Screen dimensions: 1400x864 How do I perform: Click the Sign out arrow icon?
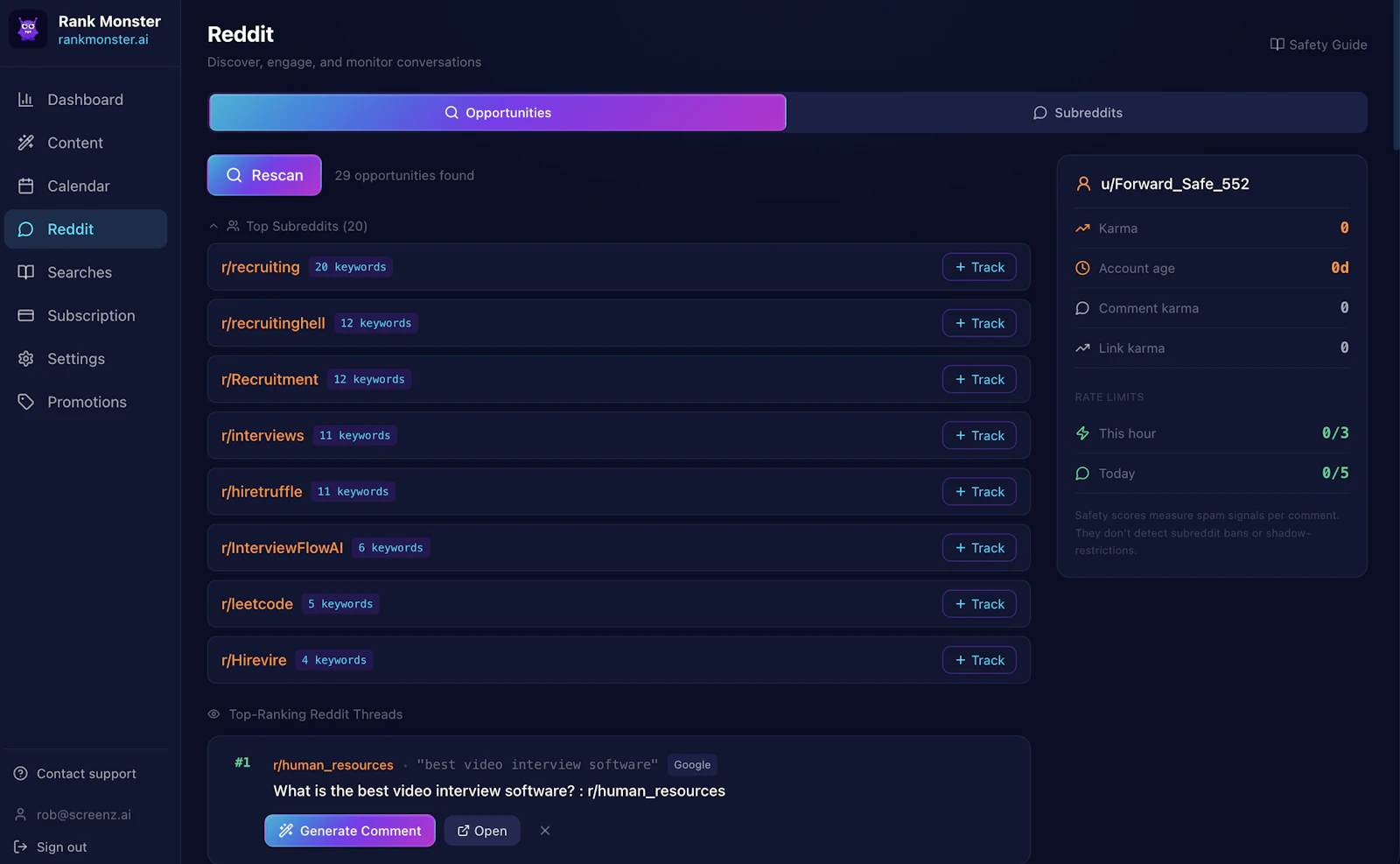coord(21,846)
